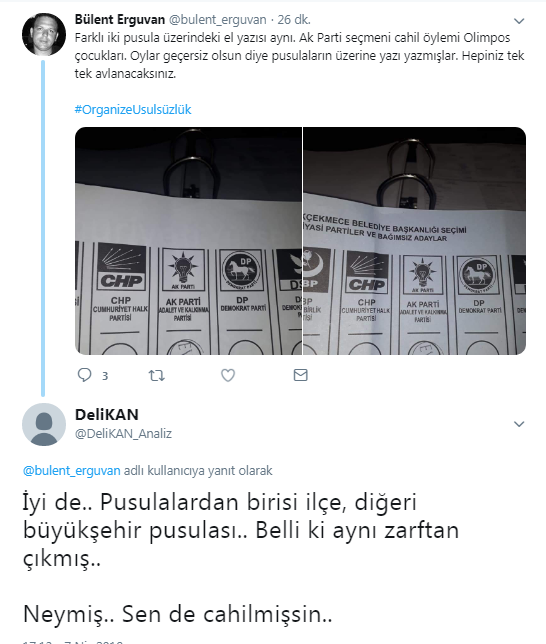The width and height of the screenshot is (546, 644).
Task: Expand options chevron on DeliKAN's reply
Action: click(x=519, y=424)
